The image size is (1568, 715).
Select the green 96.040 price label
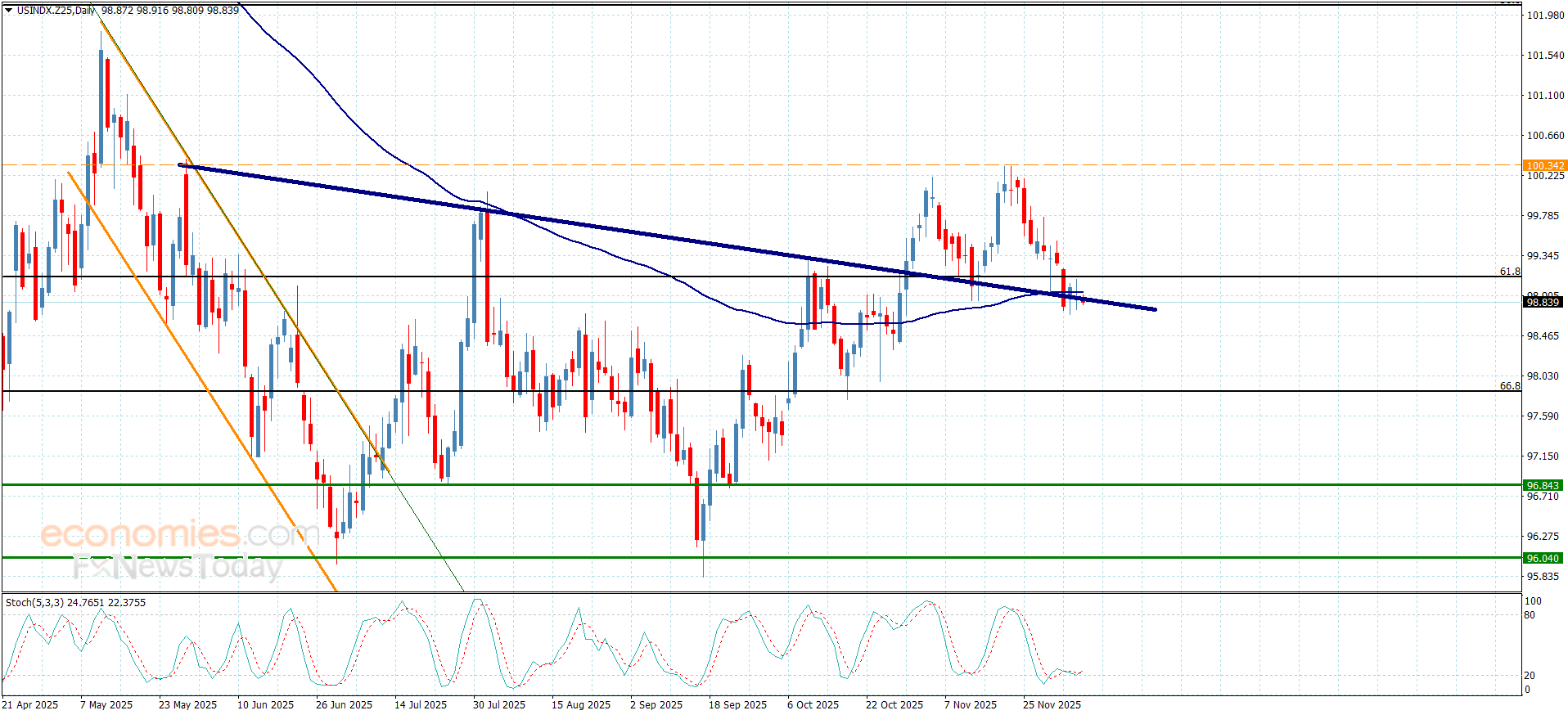click(x=1543, y=559)
